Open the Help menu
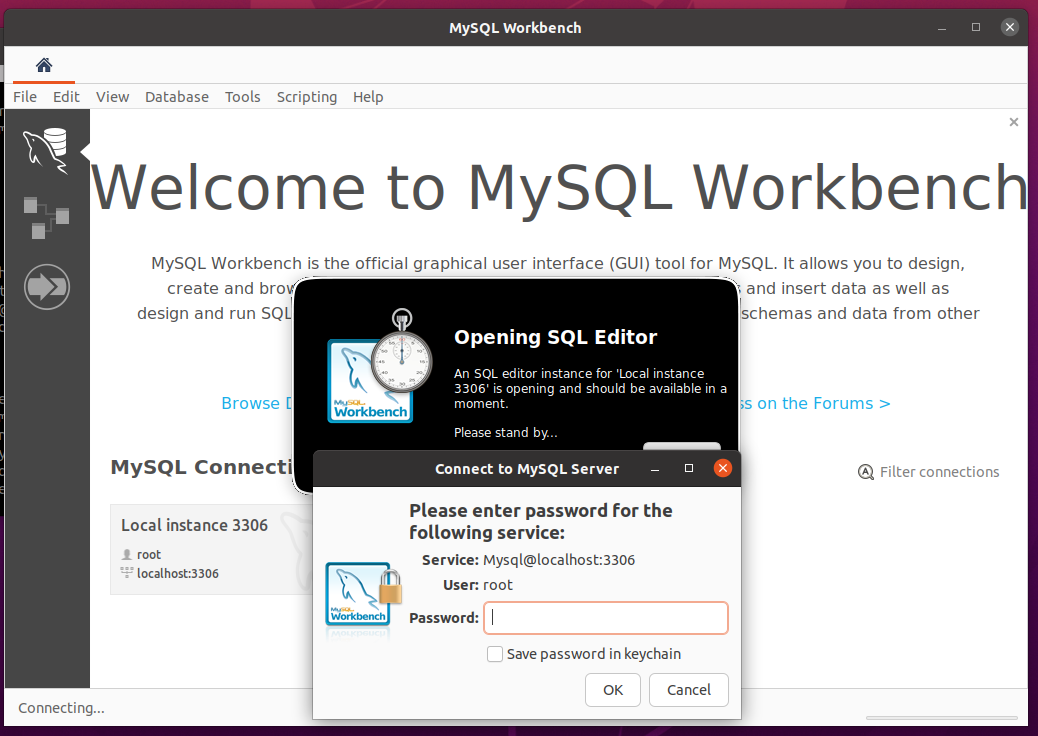 [368, 97]
